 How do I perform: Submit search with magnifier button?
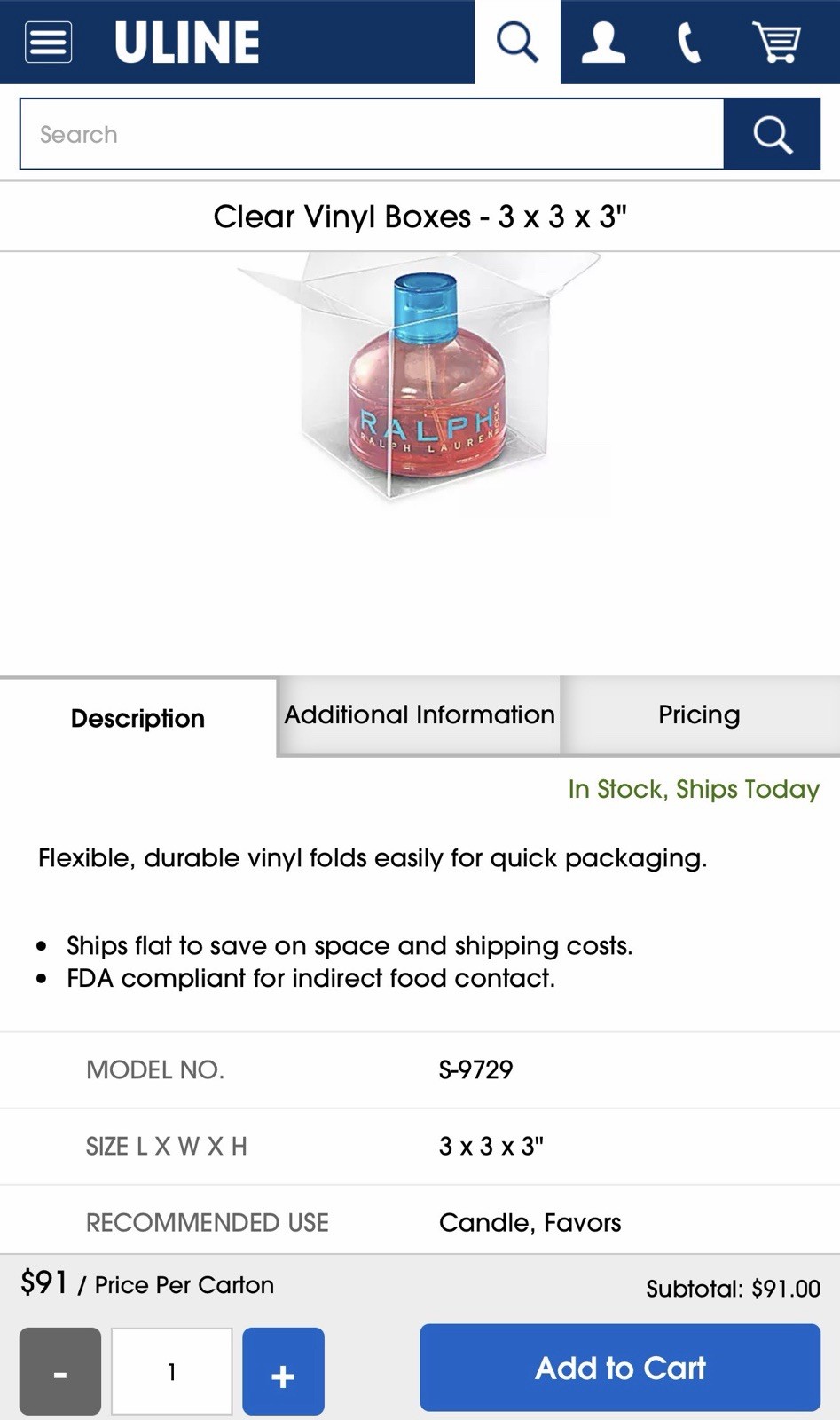pyautogui.click(x=772, y=134)
